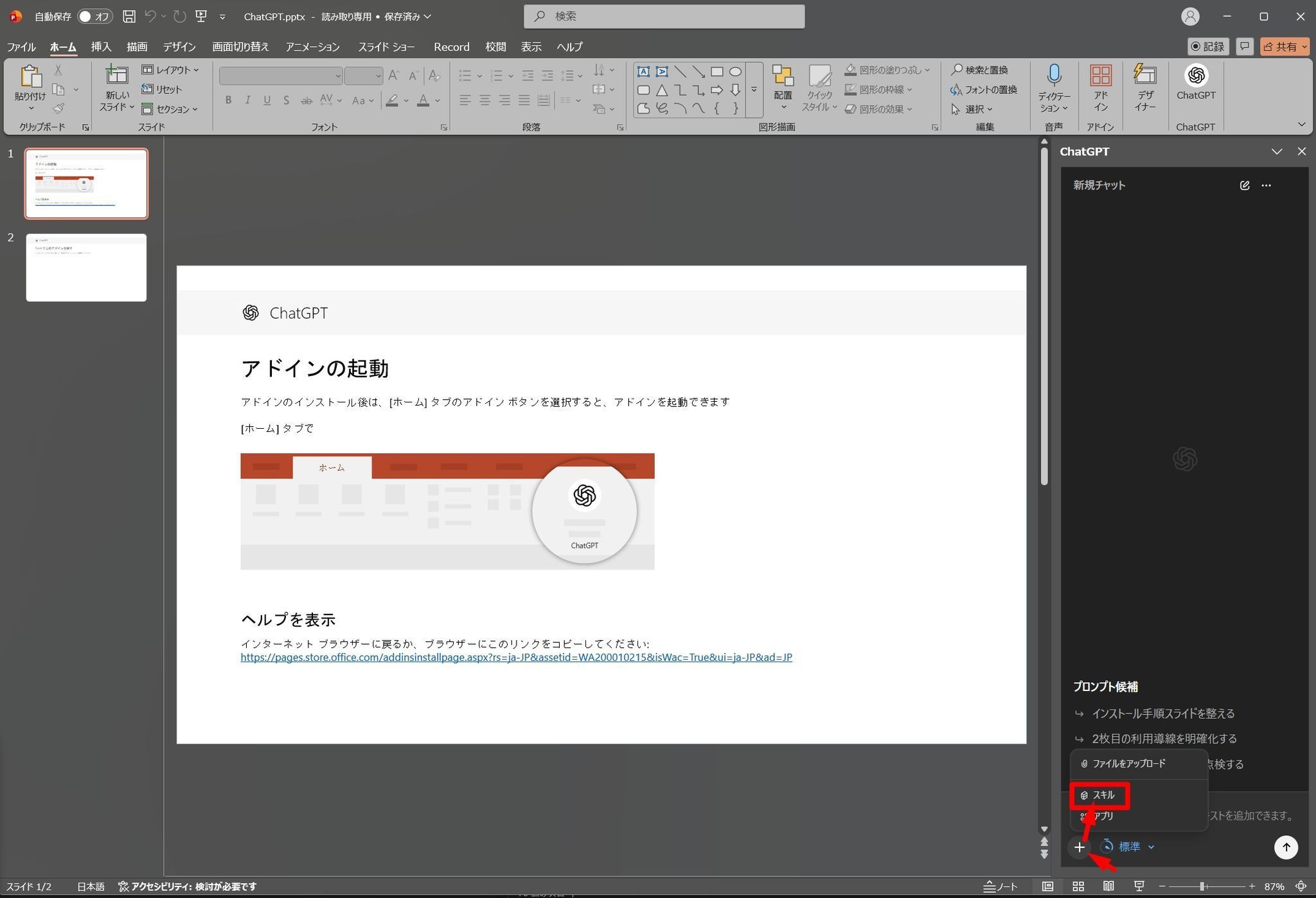This screenshot has height=898, width=1316.
Task: Fit slide to window icon in status bar
Action: pos(1301,886)
